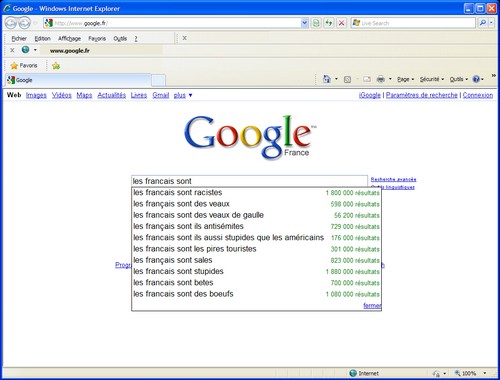The image size is (500, 380).
Task: Open the Print options dropdown arrow
Action: coord(390,79)
